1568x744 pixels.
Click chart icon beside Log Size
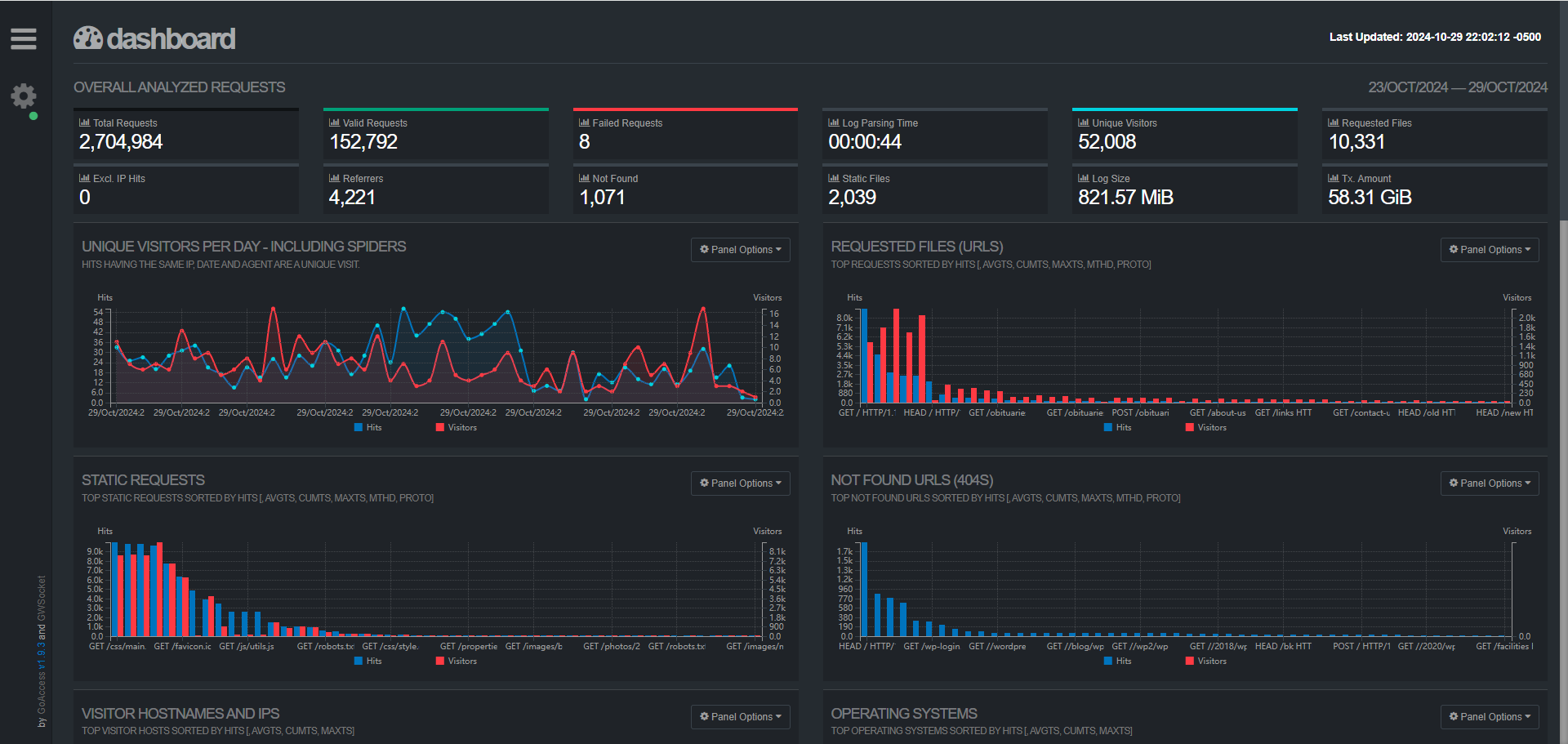tap(1084, 178)
